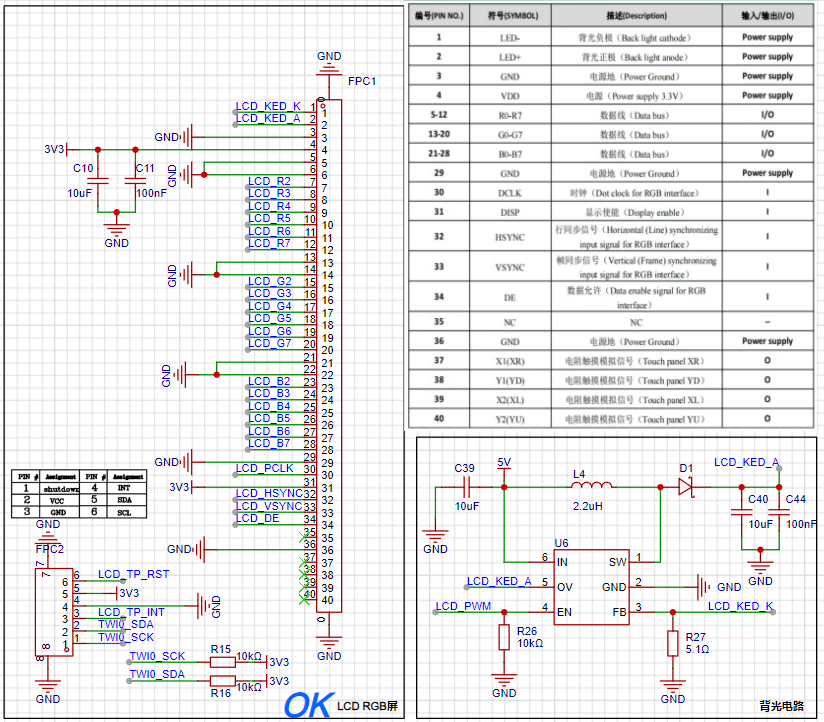
Task: Click the 符号(SYMBOL) column header
Action: pyautogui.click(x=512, y=16)
